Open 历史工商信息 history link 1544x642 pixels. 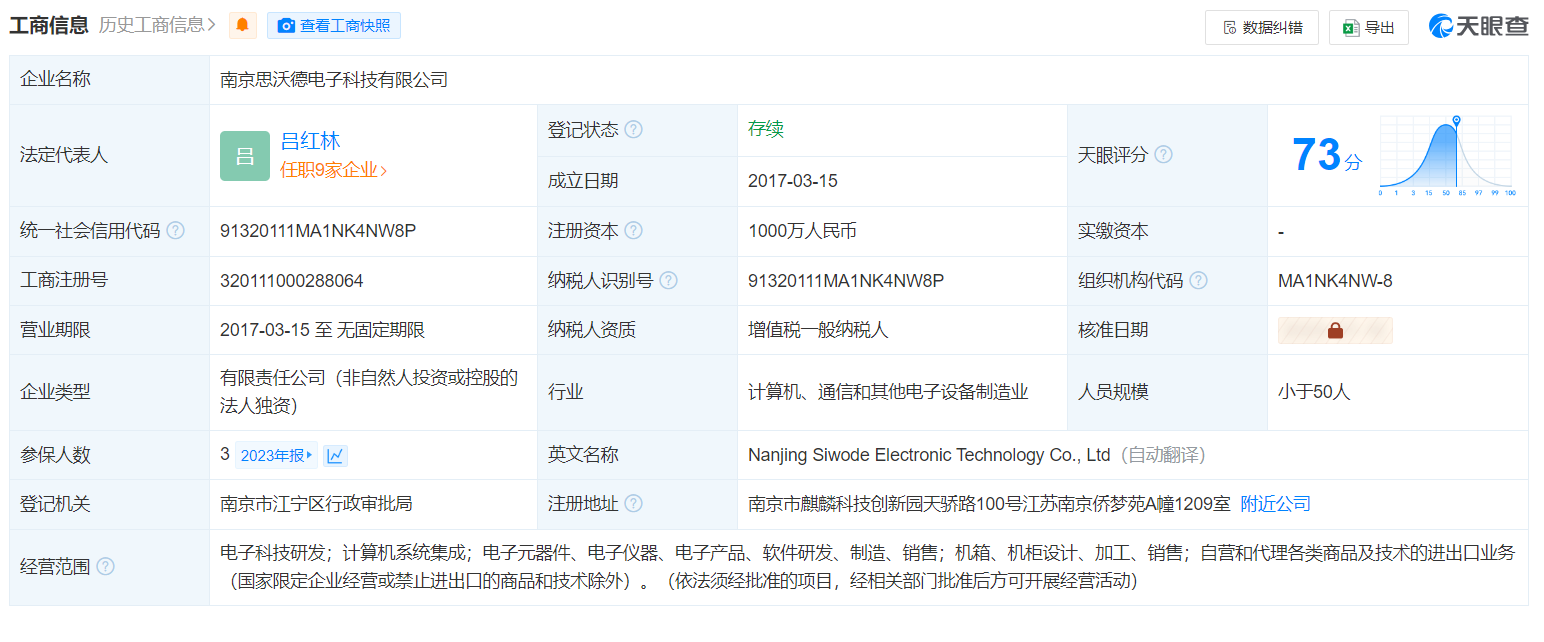pyautogui.click(x=157, y=25)
